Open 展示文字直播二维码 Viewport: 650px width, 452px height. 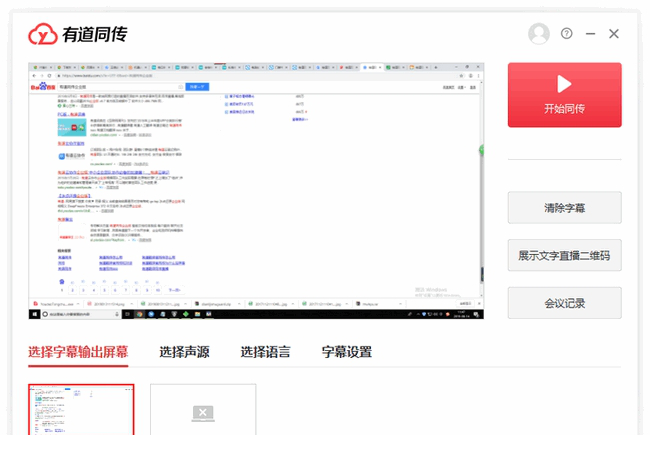coord(564,255)
